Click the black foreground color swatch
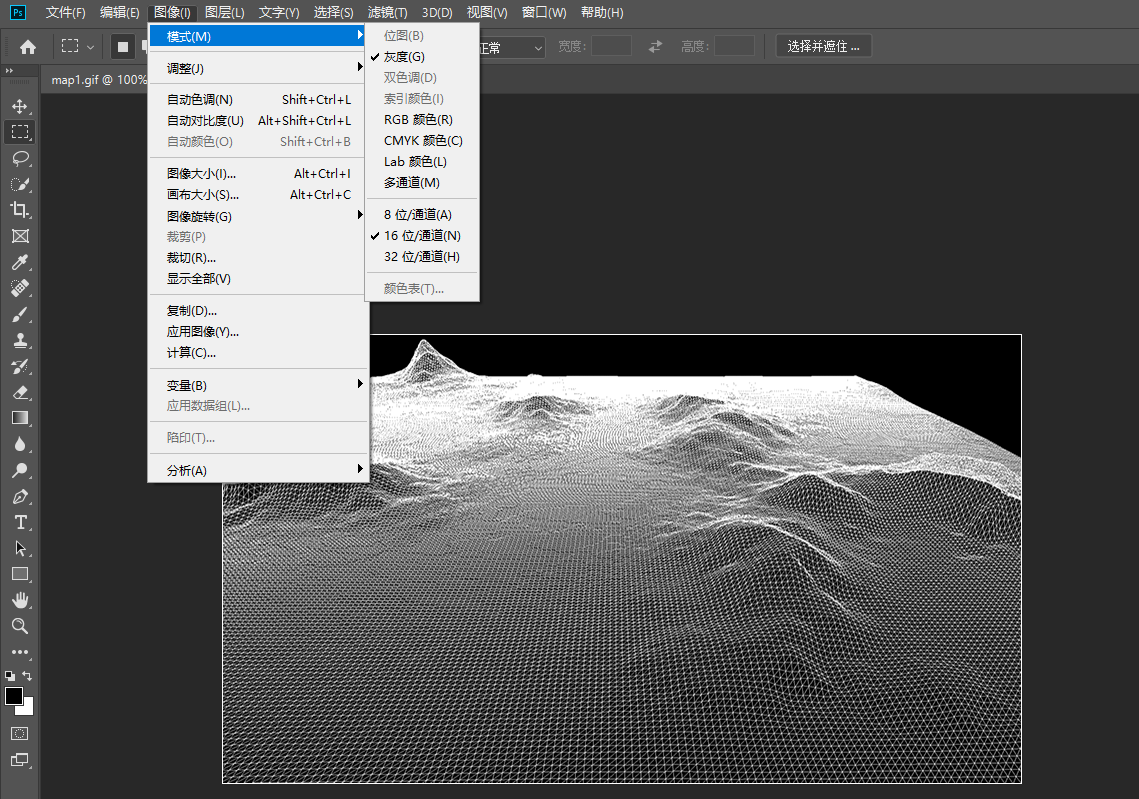This screenshot has height=799, width=1139. tap(13, 696)
